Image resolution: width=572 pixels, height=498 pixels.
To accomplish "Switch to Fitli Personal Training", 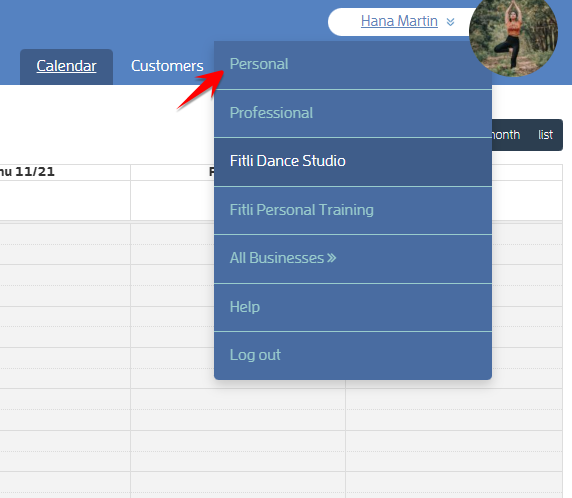I will point(353,211).
